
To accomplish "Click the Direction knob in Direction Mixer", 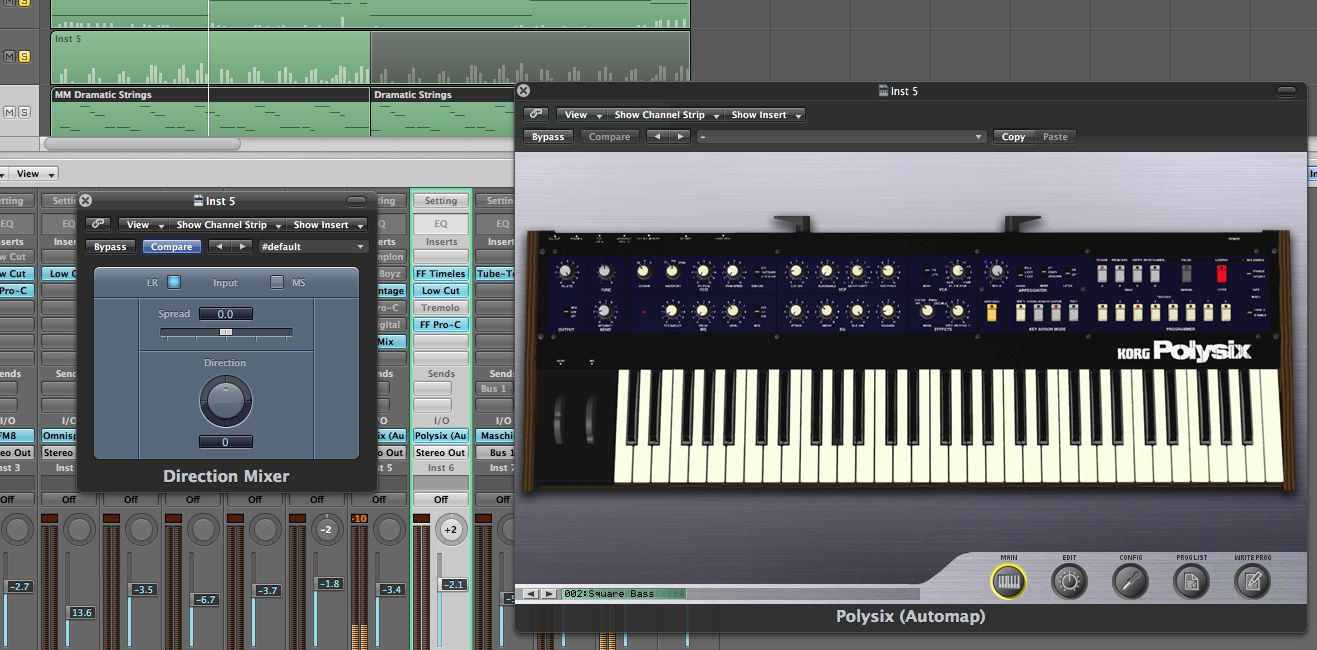I will (x=226, y=402).
